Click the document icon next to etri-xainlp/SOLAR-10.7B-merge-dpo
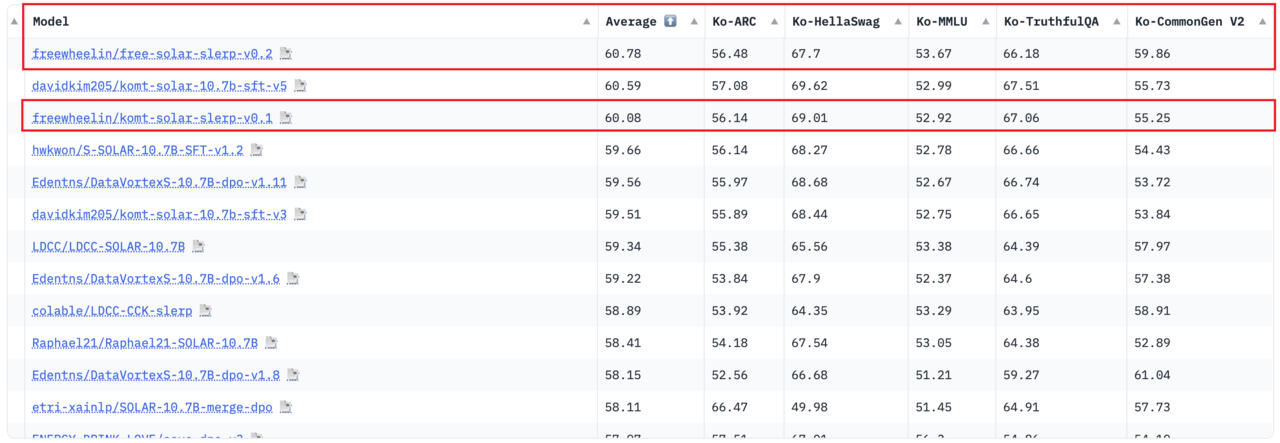The image size is (1280, 443). click(286, 407)
